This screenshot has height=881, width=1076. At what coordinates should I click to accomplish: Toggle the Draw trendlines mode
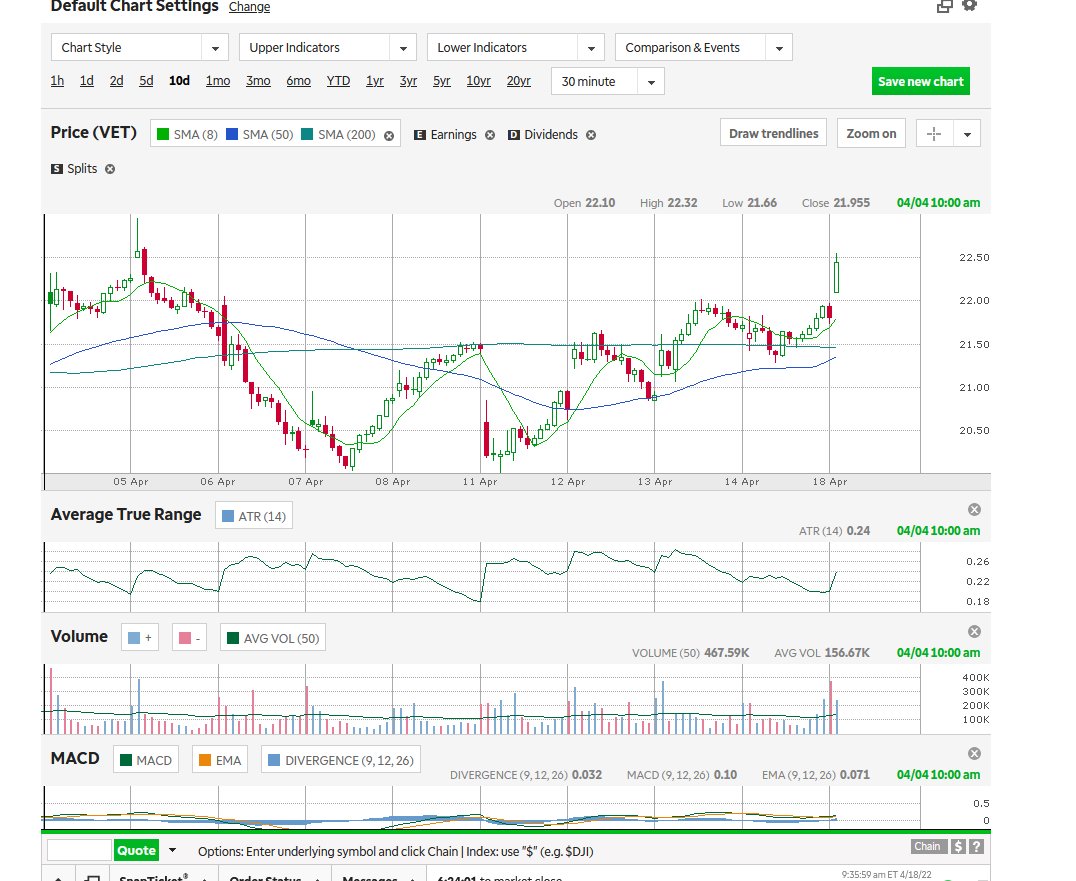pyautogui.click(x=773, y=133)
